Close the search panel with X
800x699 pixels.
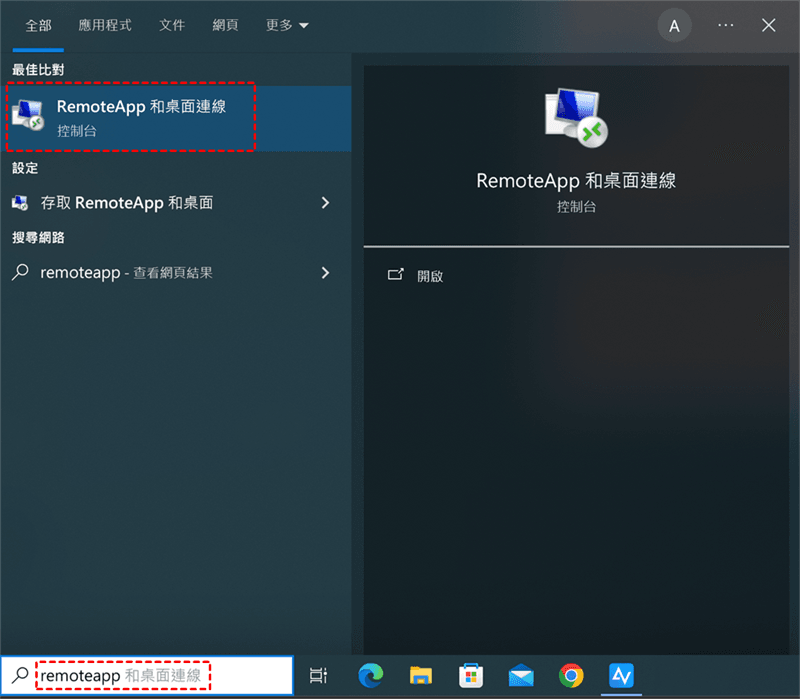[768, 26]
